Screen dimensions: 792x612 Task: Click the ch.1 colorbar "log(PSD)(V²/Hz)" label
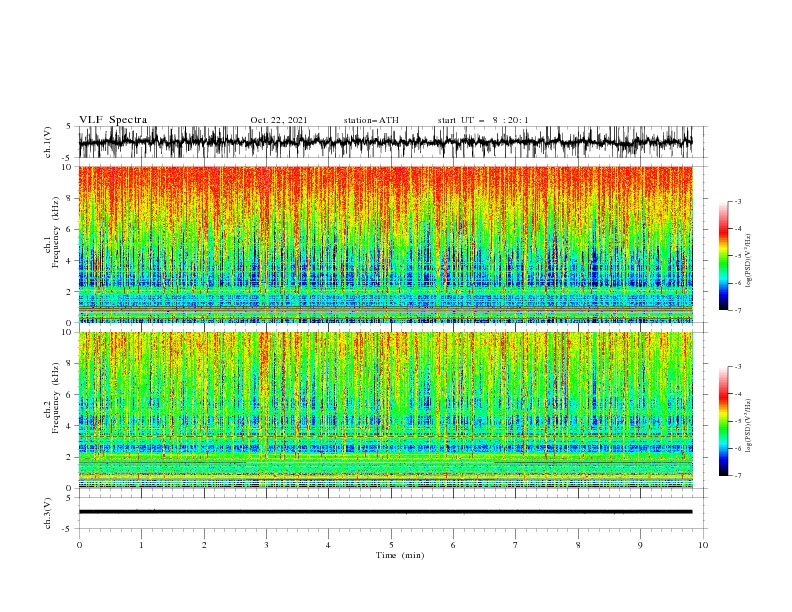(x=749, y=261)
